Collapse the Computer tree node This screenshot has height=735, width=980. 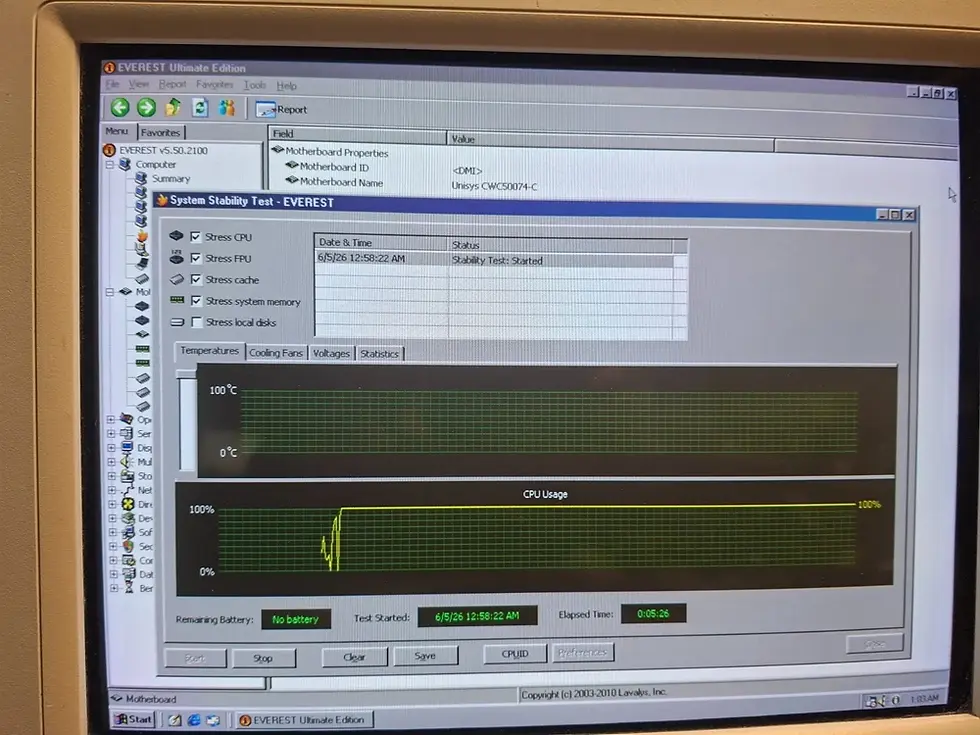110,164
